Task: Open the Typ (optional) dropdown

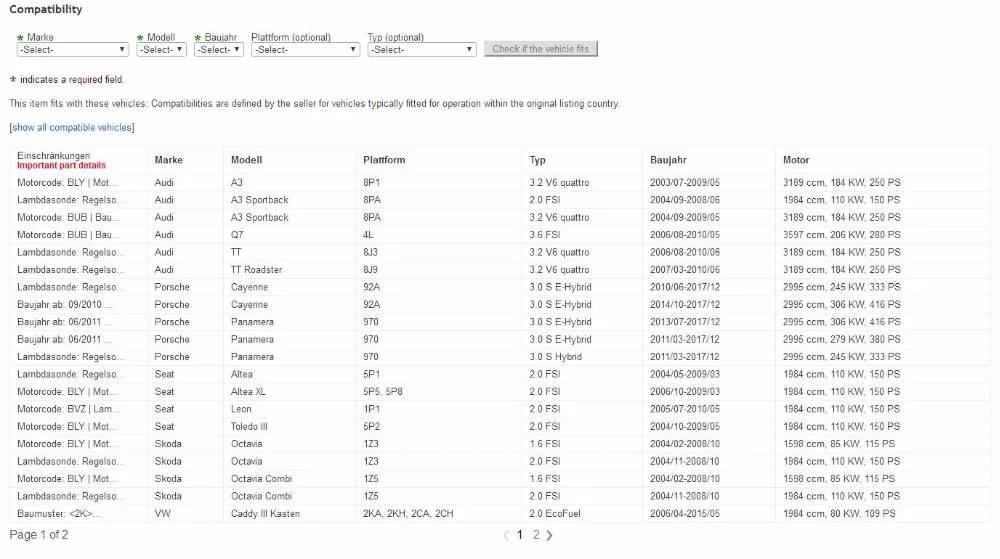Action: click(x=422, y=50)
